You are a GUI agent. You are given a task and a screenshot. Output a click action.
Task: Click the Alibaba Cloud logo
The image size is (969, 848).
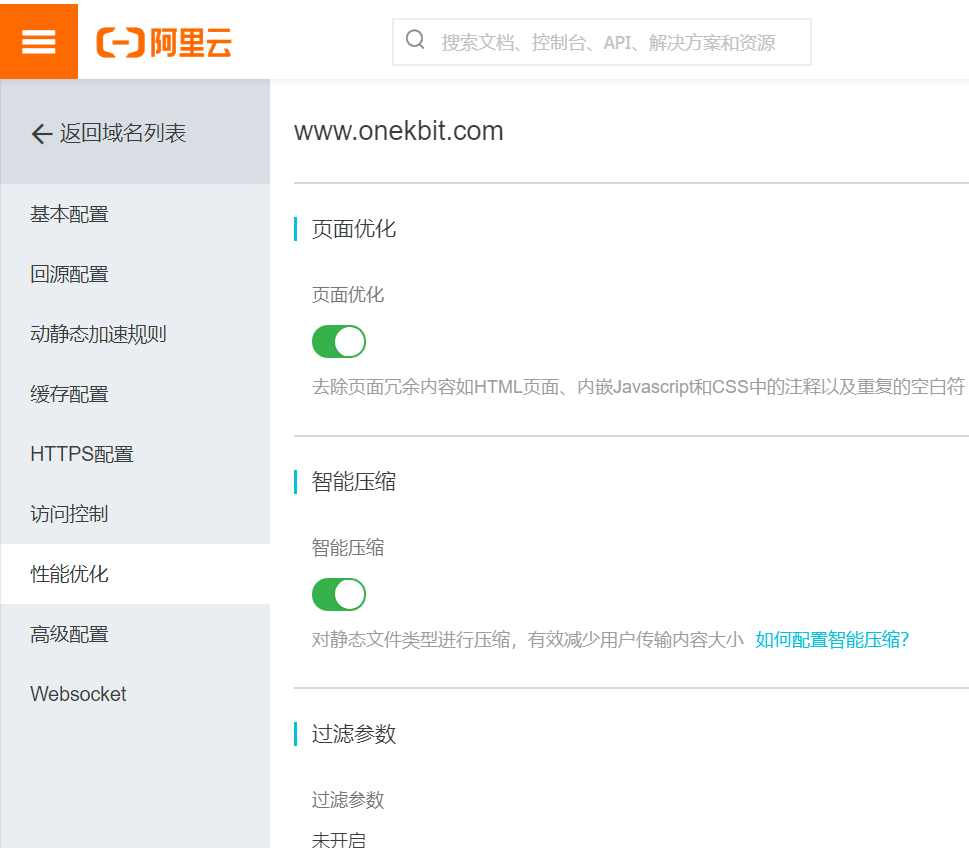click(164, 42)
